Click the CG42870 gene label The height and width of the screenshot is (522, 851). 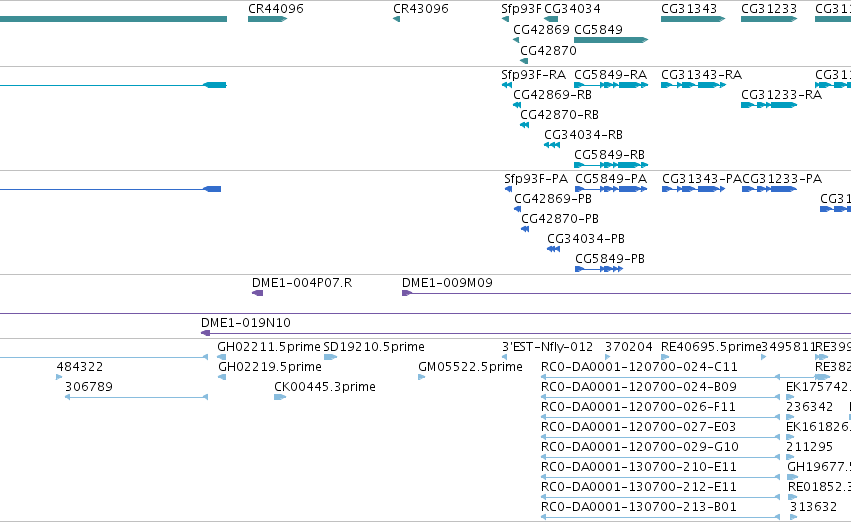click(x=548, y=50)
